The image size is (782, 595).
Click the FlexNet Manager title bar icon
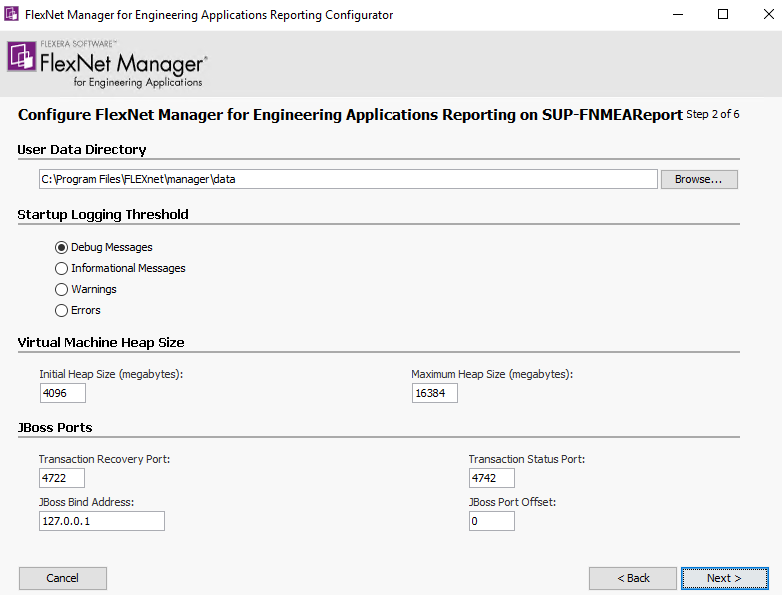click(11, 14)
